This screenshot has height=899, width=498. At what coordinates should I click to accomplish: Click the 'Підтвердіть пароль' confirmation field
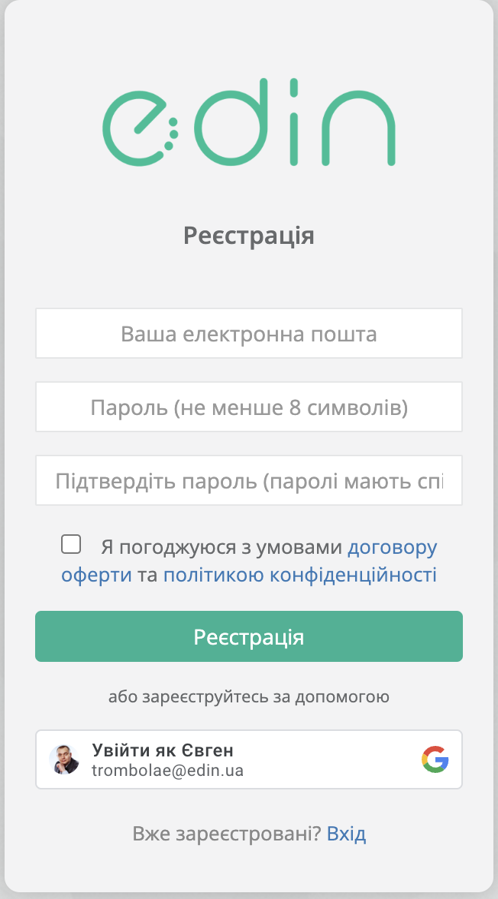point(249,480)
